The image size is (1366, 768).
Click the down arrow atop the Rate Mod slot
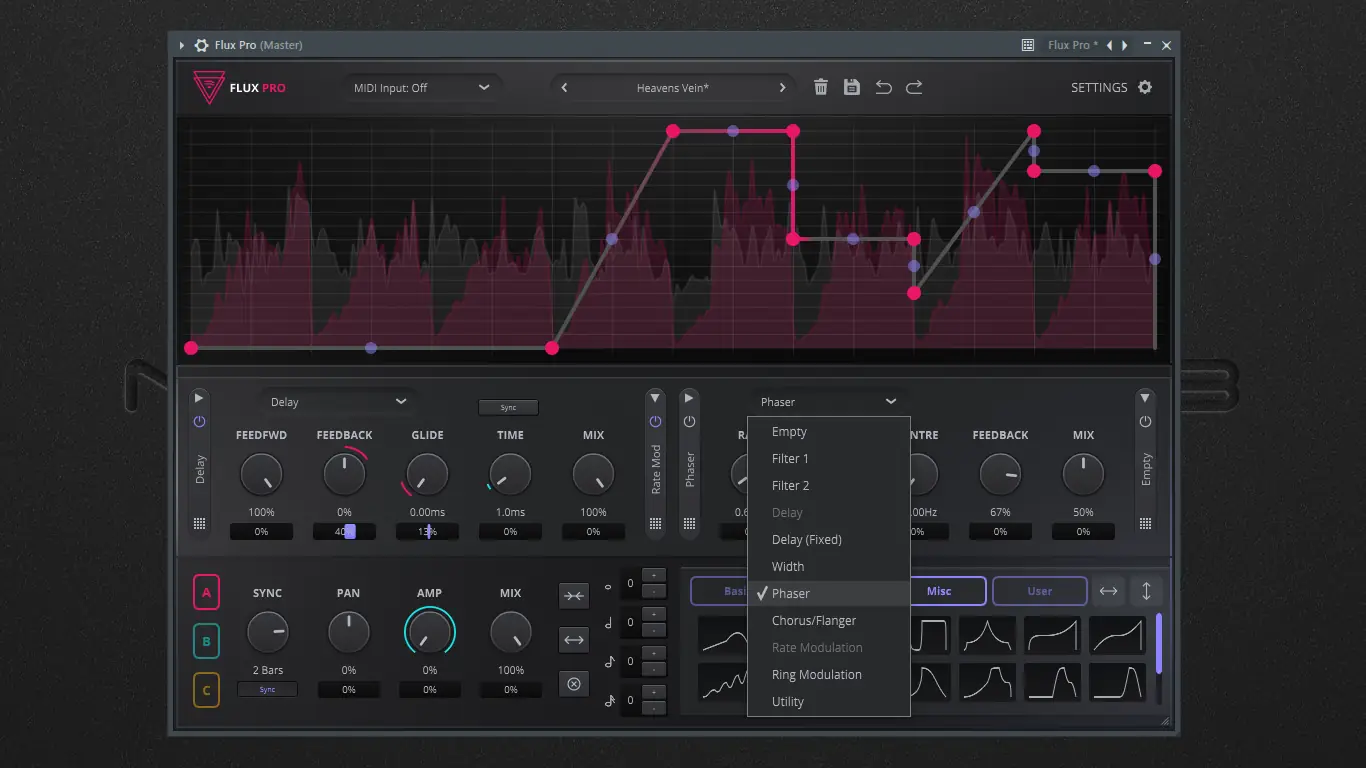pos(655,397)
